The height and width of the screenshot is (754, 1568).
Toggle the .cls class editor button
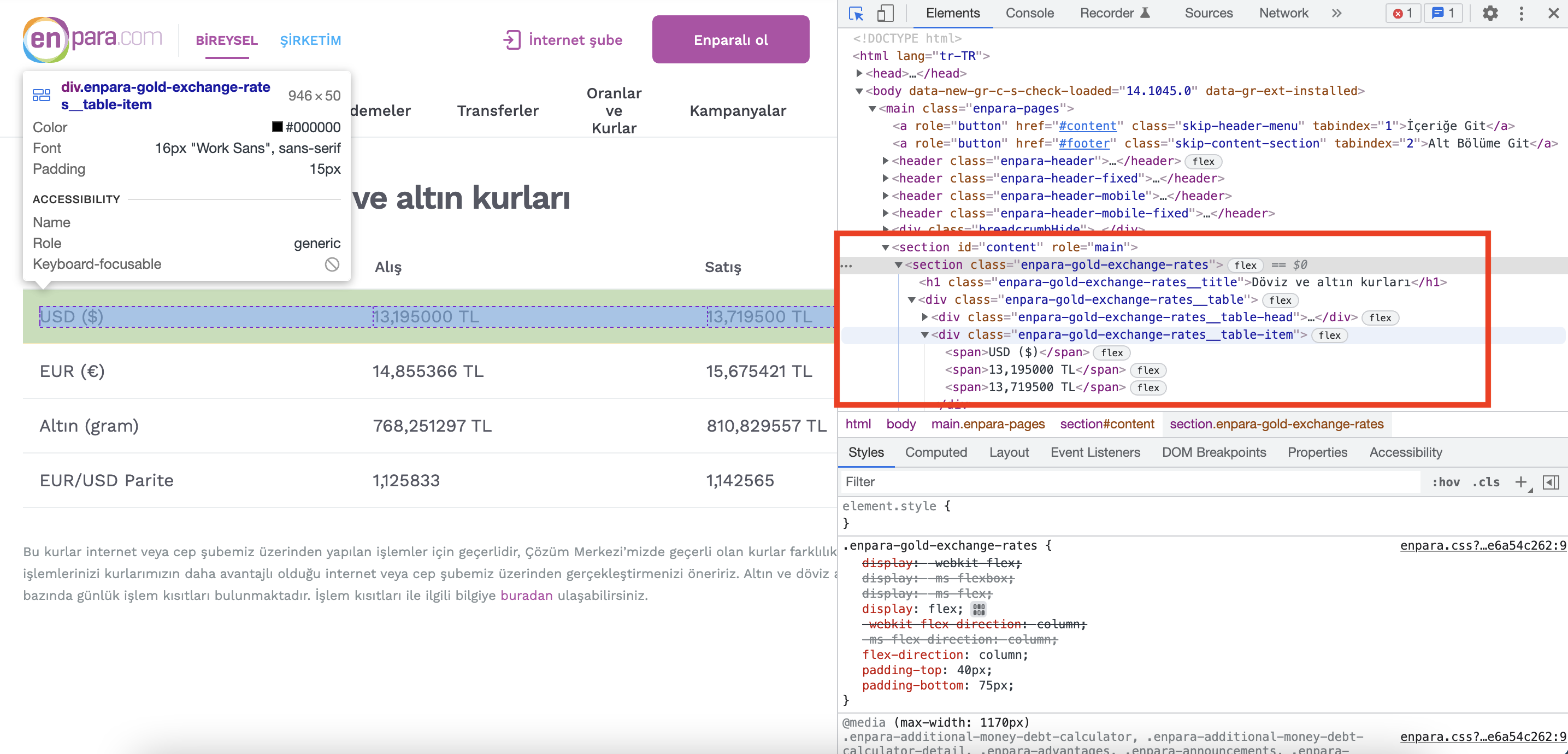click(1486, 482)
